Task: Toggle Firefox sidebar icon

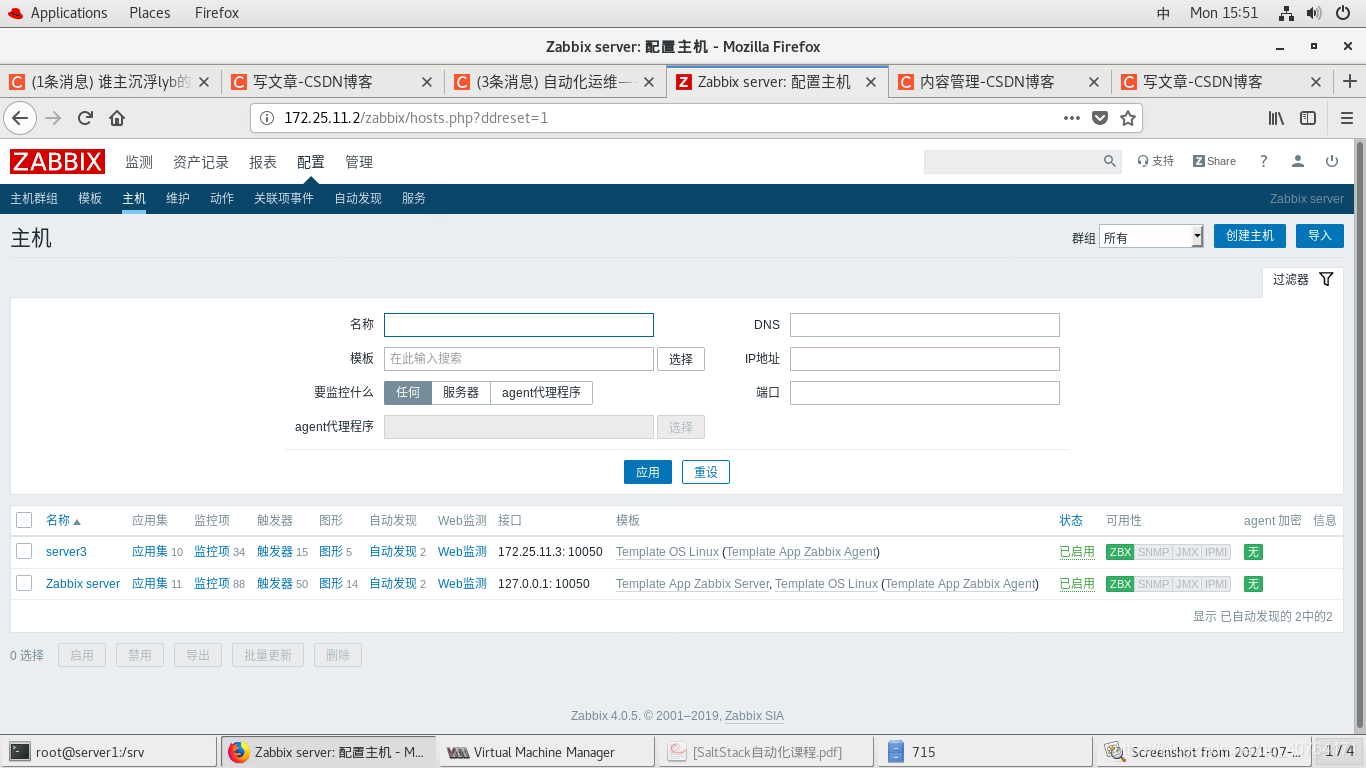Action: coord(1308,118)
